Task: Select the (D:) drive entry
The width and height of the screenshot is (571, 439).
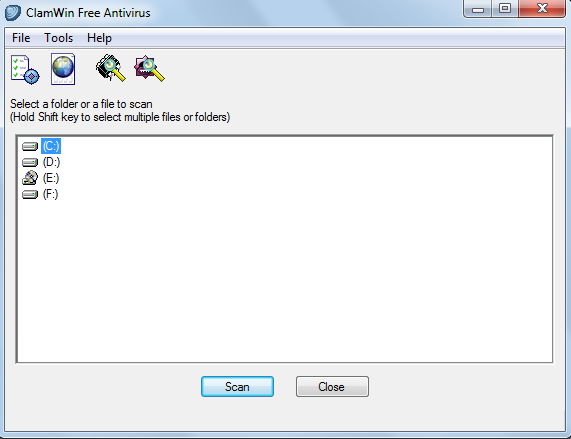Action: 51,162
